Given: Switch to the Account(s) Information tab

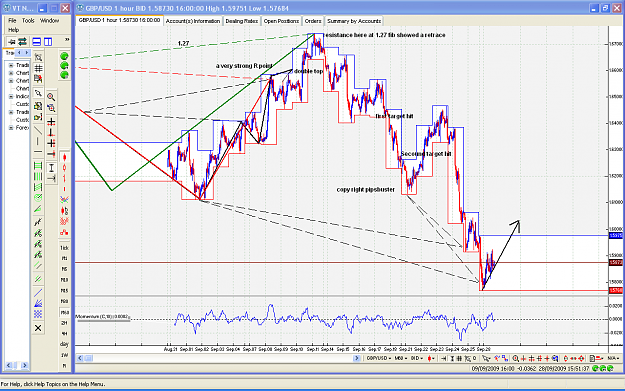Looking at the screenshot, I should point(193,21).
